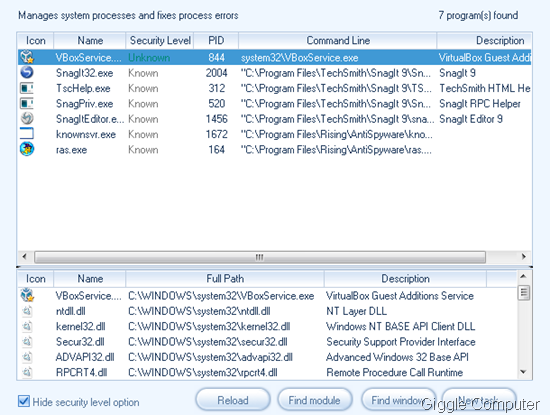Click the RPCRT4.dll module icon
This screenshot has width=550, height=415.
27,372
